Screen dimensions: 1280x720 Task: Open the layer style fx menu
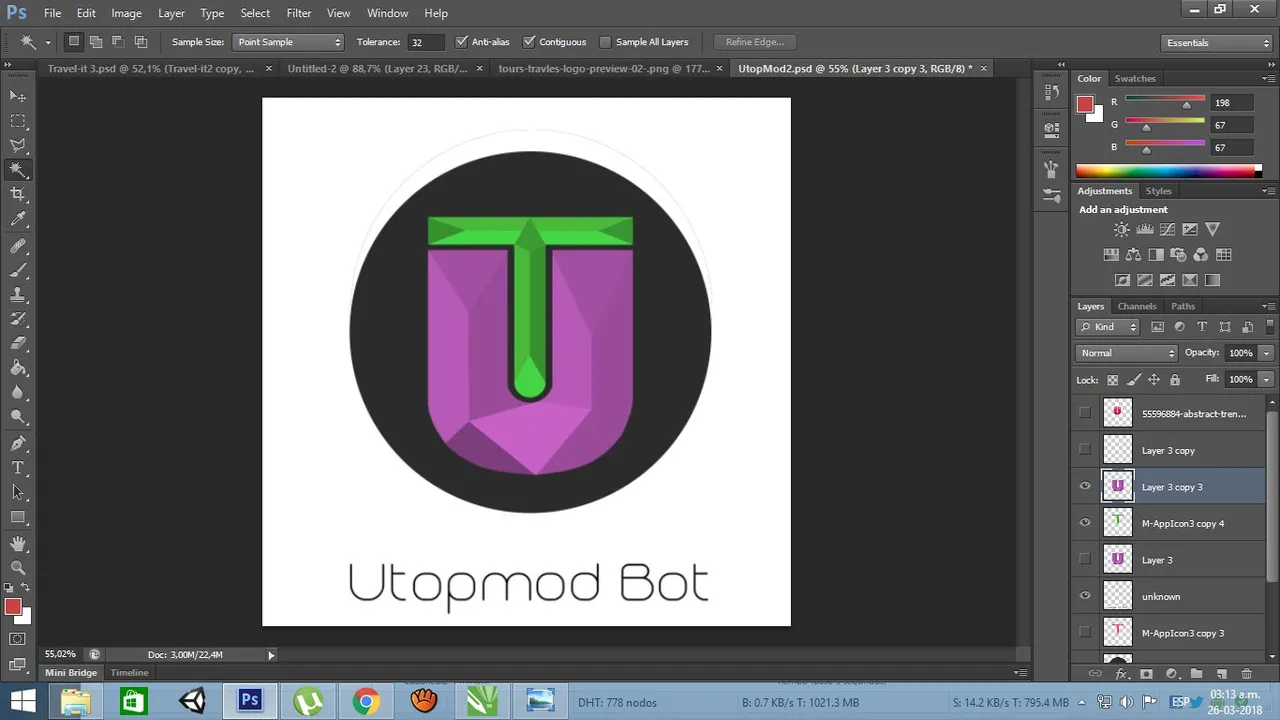pos(1121,674)
